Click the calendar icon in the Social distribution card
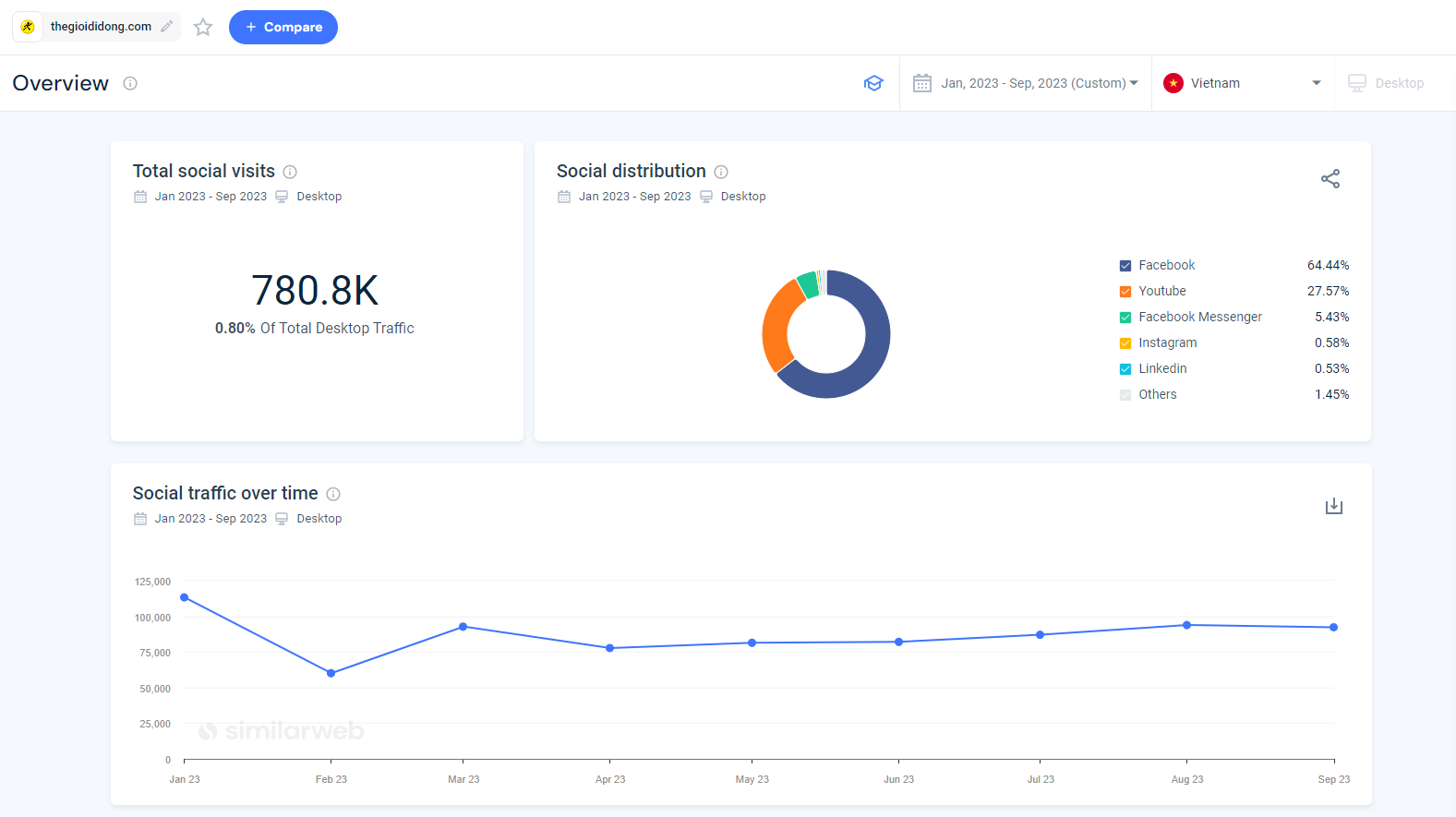 point(564,197)
